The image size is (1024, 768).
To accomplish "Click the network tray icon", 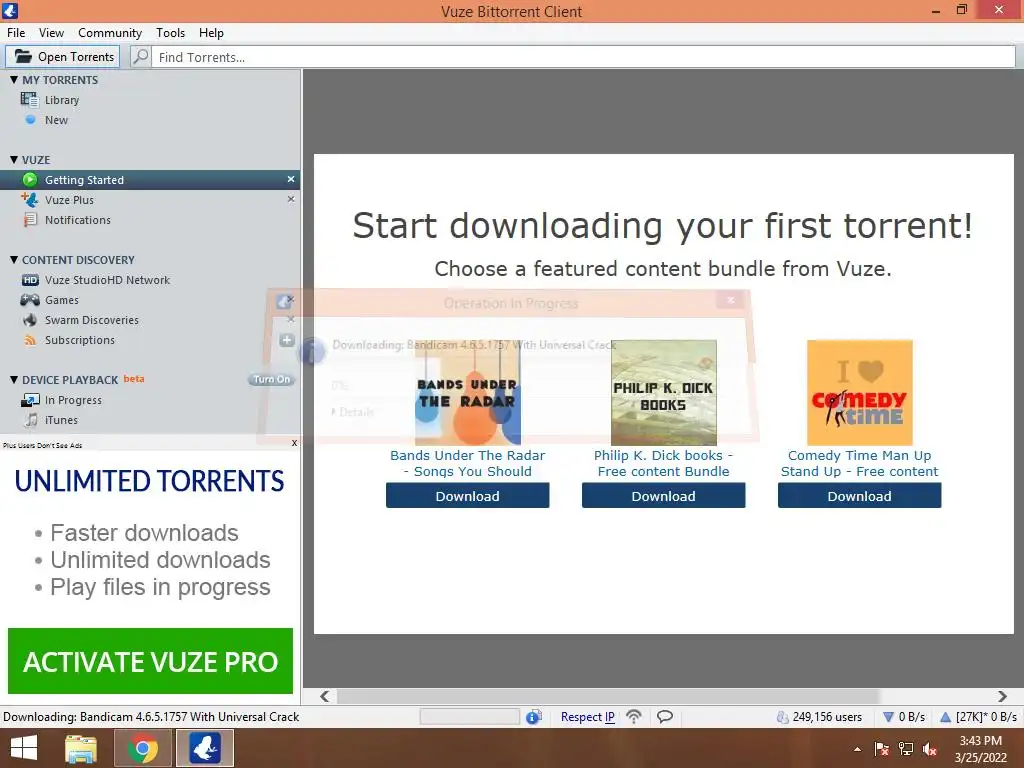I will coord(906,749).
